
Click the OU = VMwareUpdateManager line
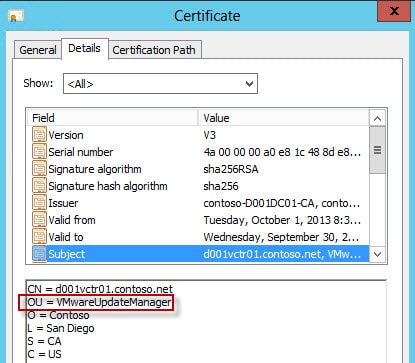tap(99, 302)
